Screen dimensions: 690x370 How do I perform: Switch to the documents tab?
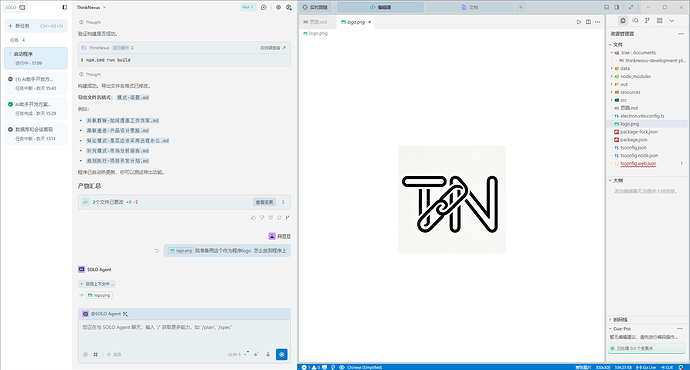[x=470, y=7]
